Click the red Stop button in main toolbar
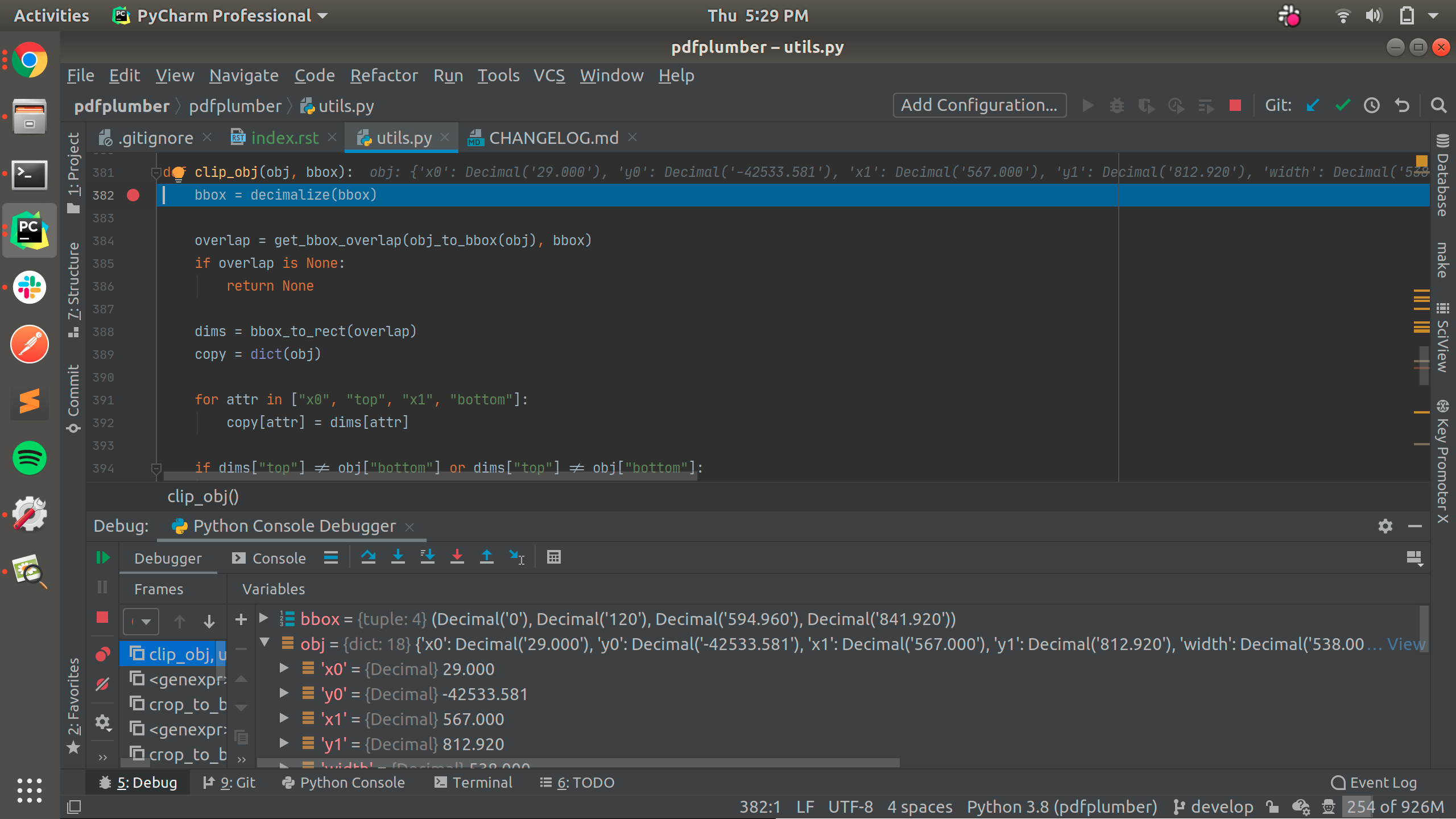Image resolution: width=1456 pixels, height=819 pixels. [x=1235, y=106]
